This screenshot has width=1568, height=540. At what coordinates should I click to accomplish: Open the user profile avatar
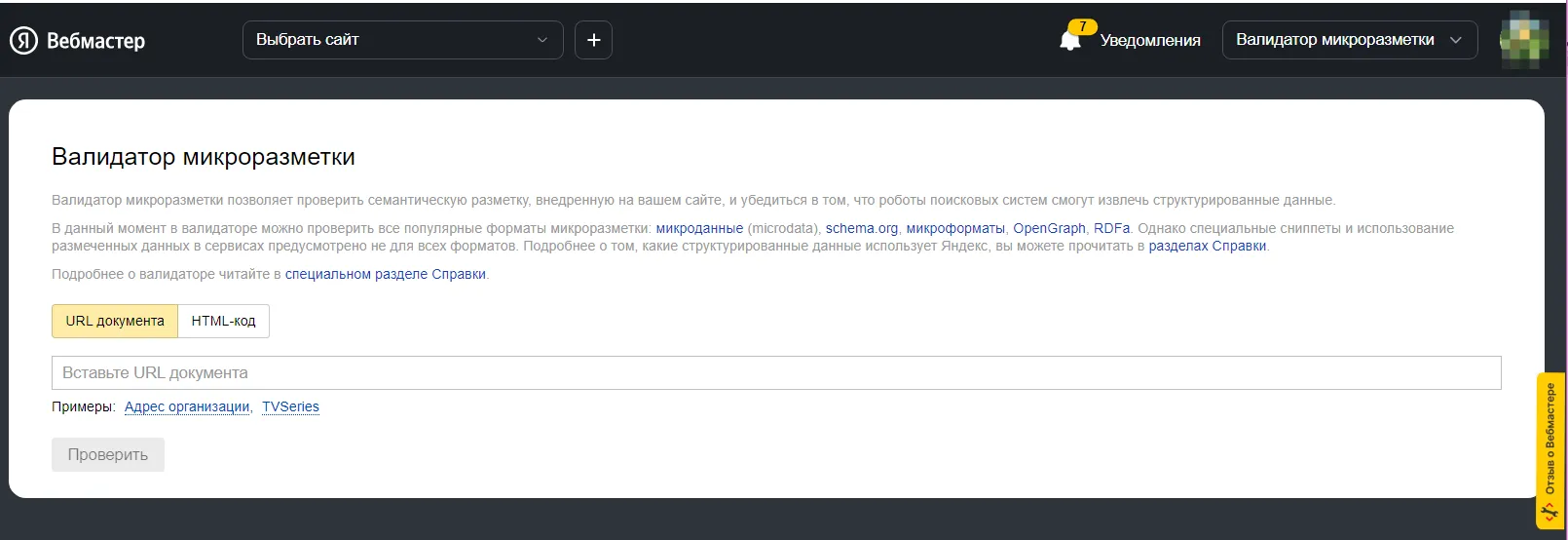click(x=1524, y=40)
